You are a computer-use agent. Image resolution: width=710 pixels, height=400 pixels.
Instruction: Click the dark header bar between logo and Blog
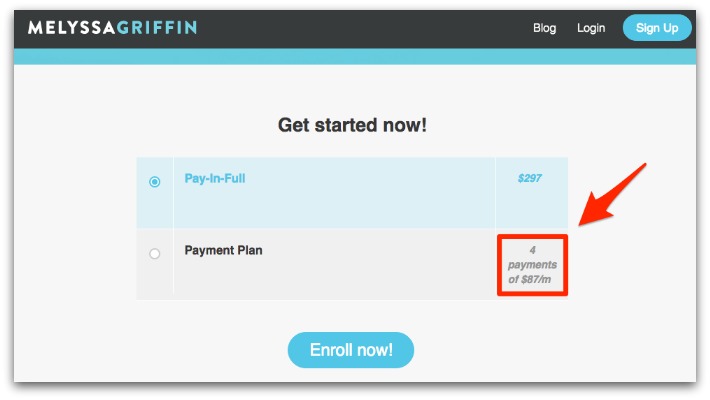click(362, 28)
